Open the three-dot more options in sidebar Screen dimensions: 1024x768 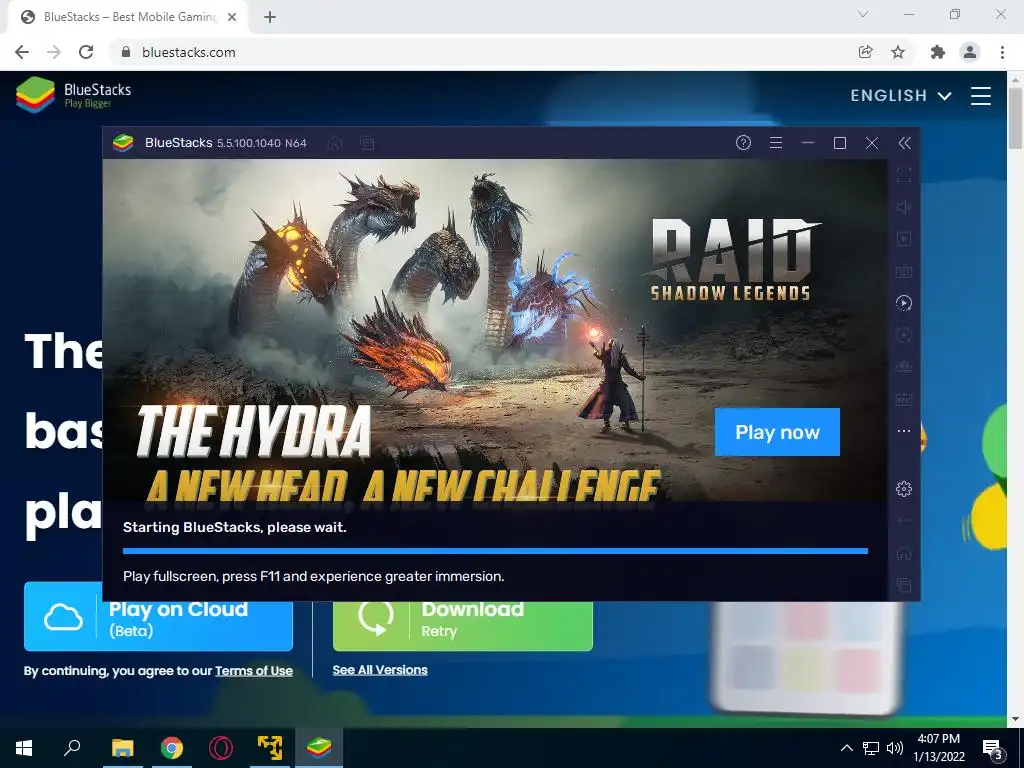904,431
